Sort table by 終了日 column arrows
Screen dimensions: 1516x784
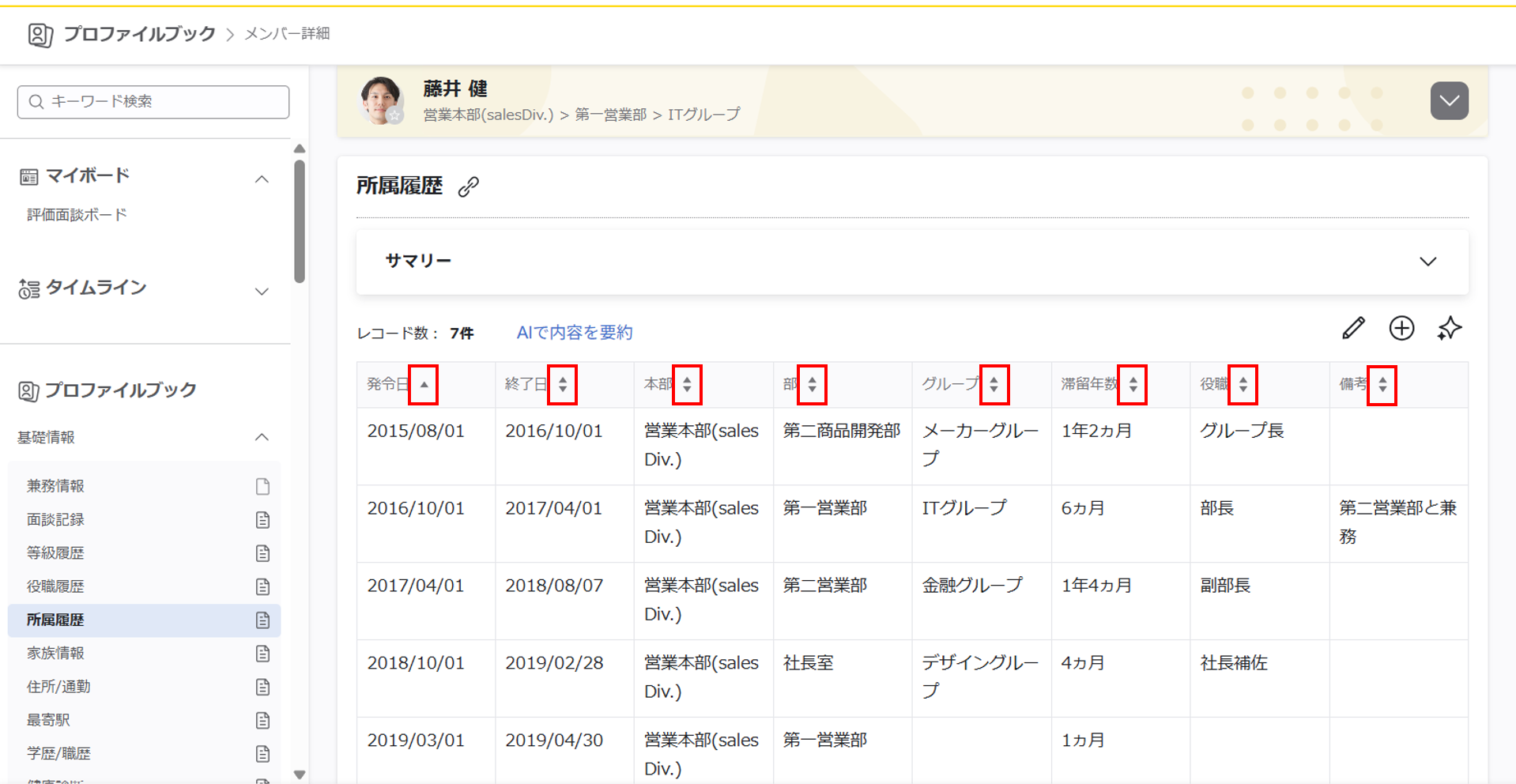click(563, 385)
